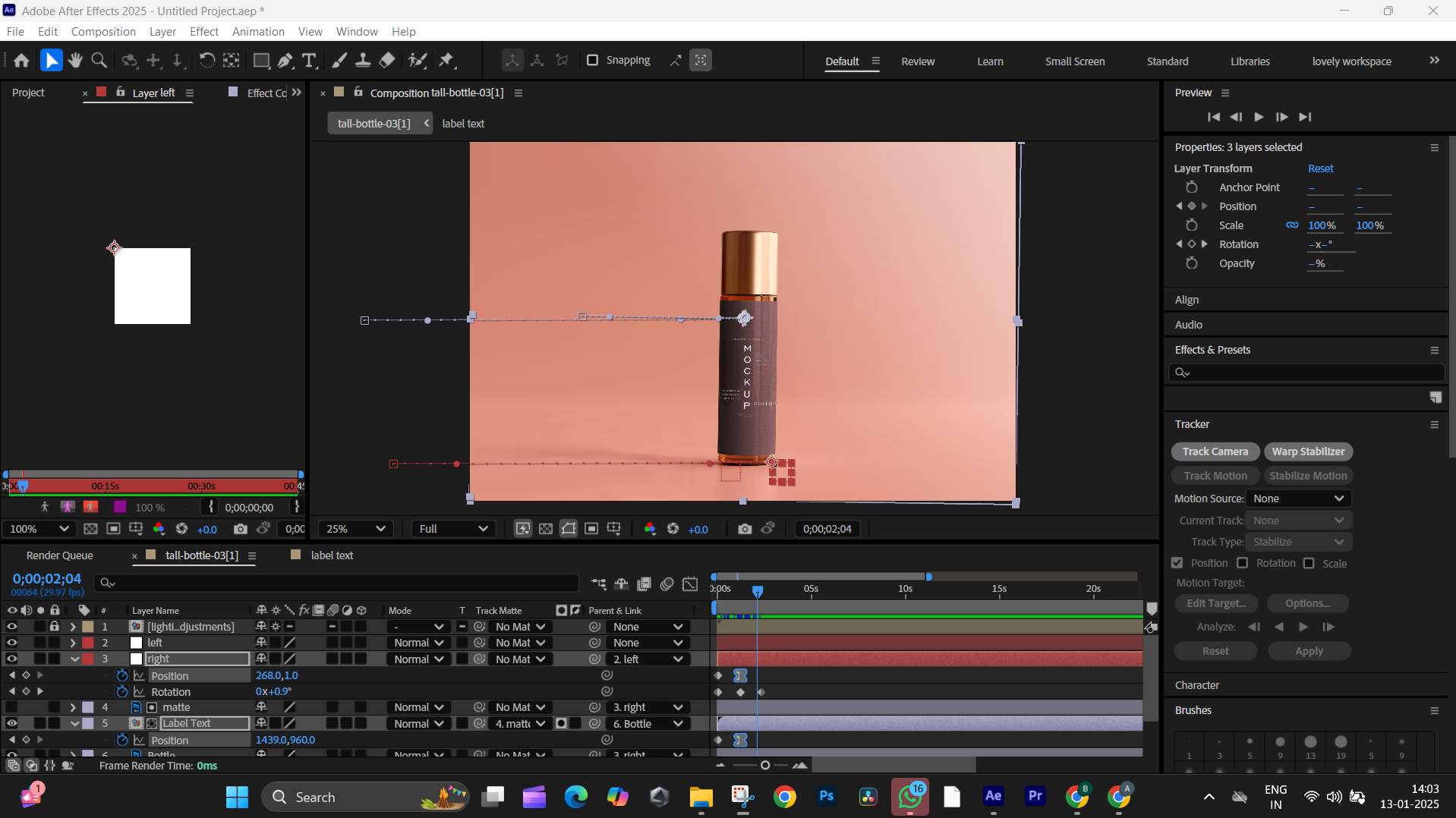Image resolution: width=1456 pixels, height=818 pixels.
Task: Click the red label color of layer 'left'
Action: [x=88, y=643]
